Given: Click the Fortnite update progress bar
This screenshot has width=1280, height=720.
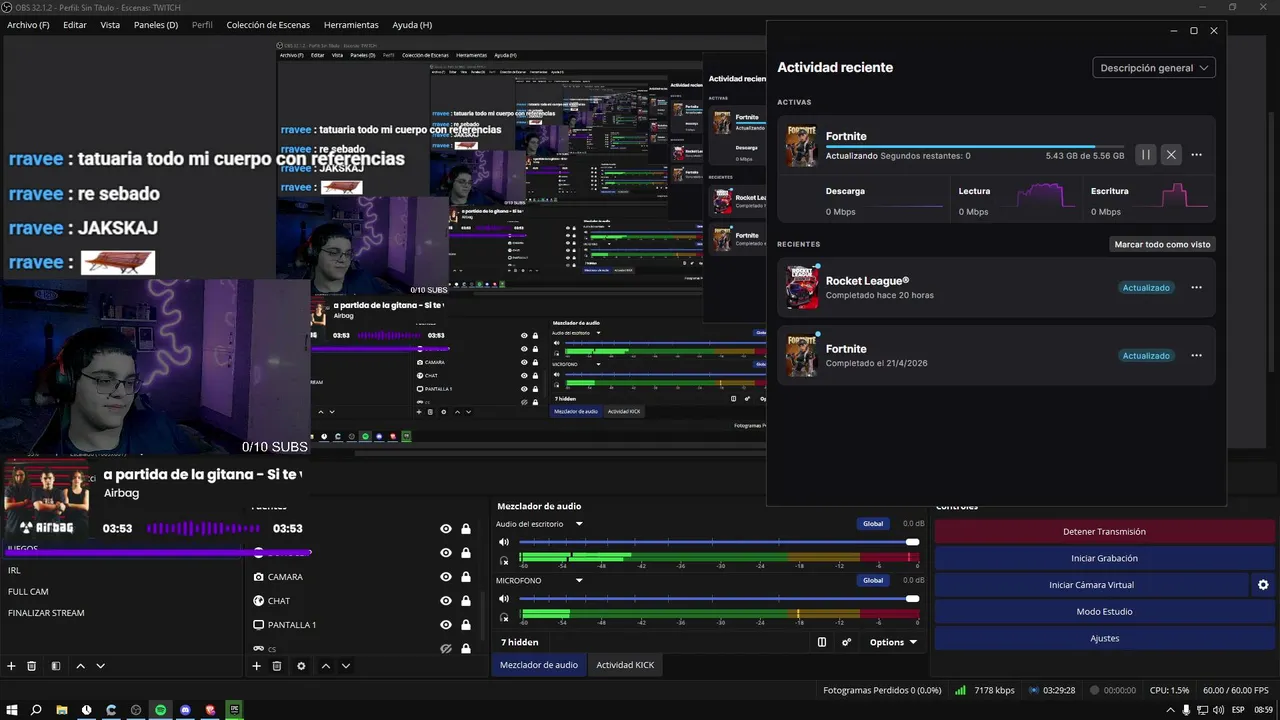Looking at the screenshot, I should 975,147.
